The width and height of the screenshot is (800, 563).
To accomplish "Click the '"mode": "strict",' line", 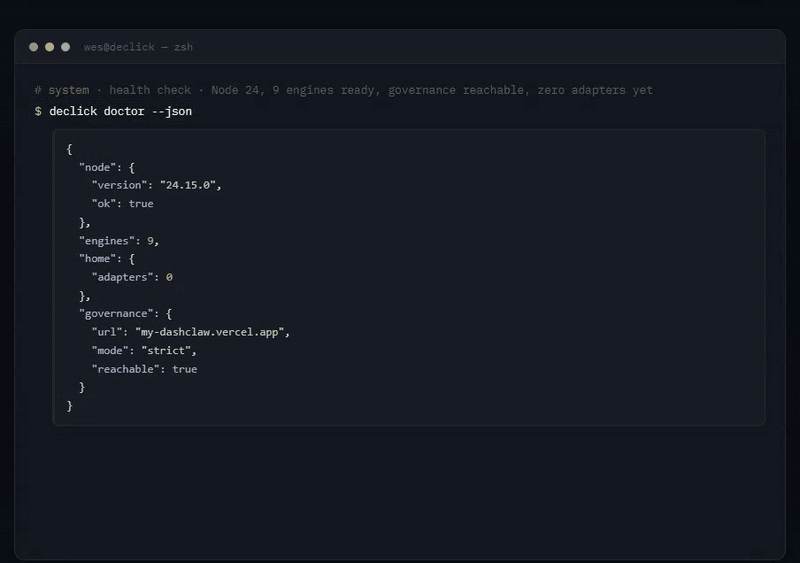I will [144, 351].
